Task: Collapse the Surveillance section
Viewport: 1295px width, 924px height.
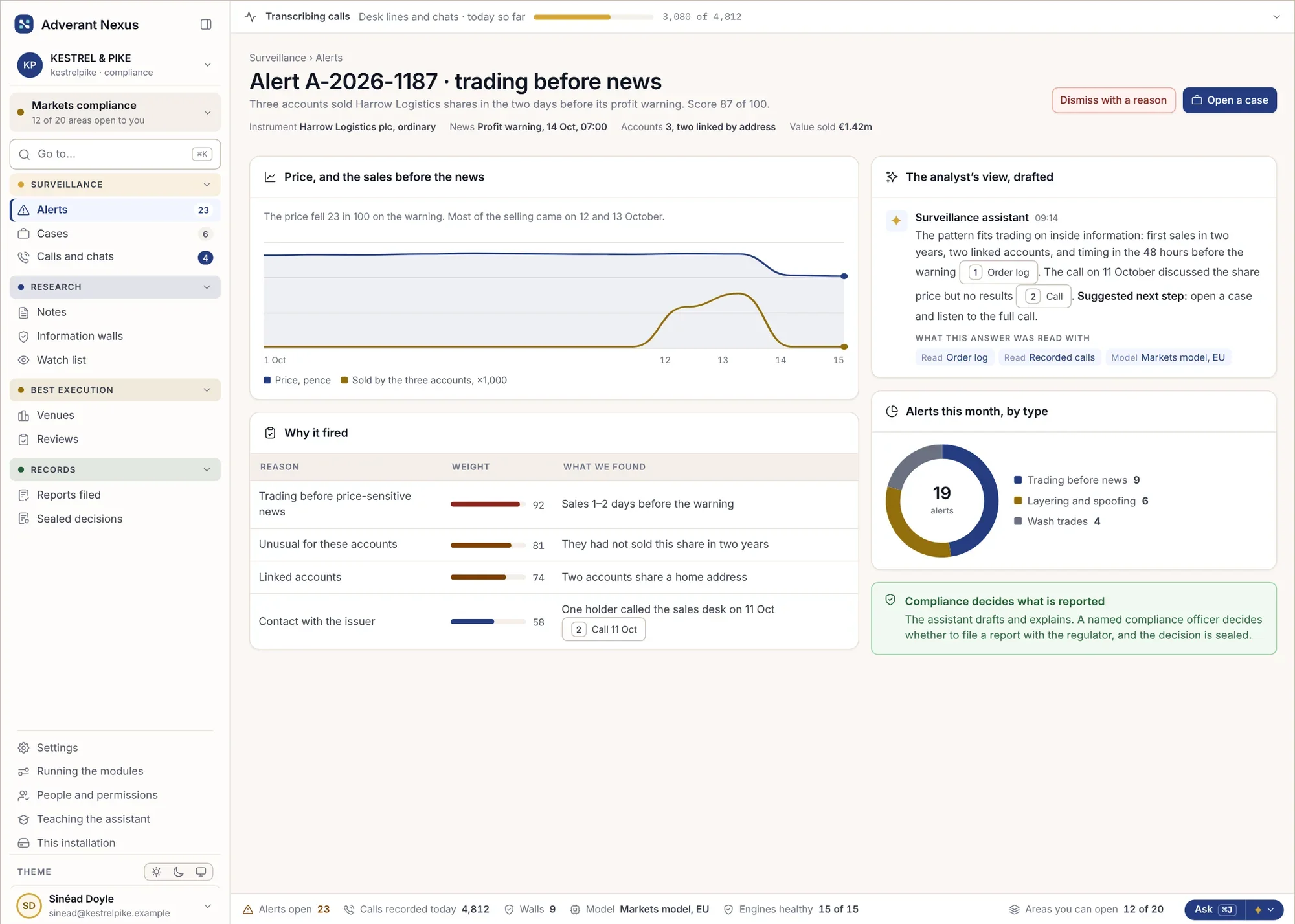Action: 115,185
